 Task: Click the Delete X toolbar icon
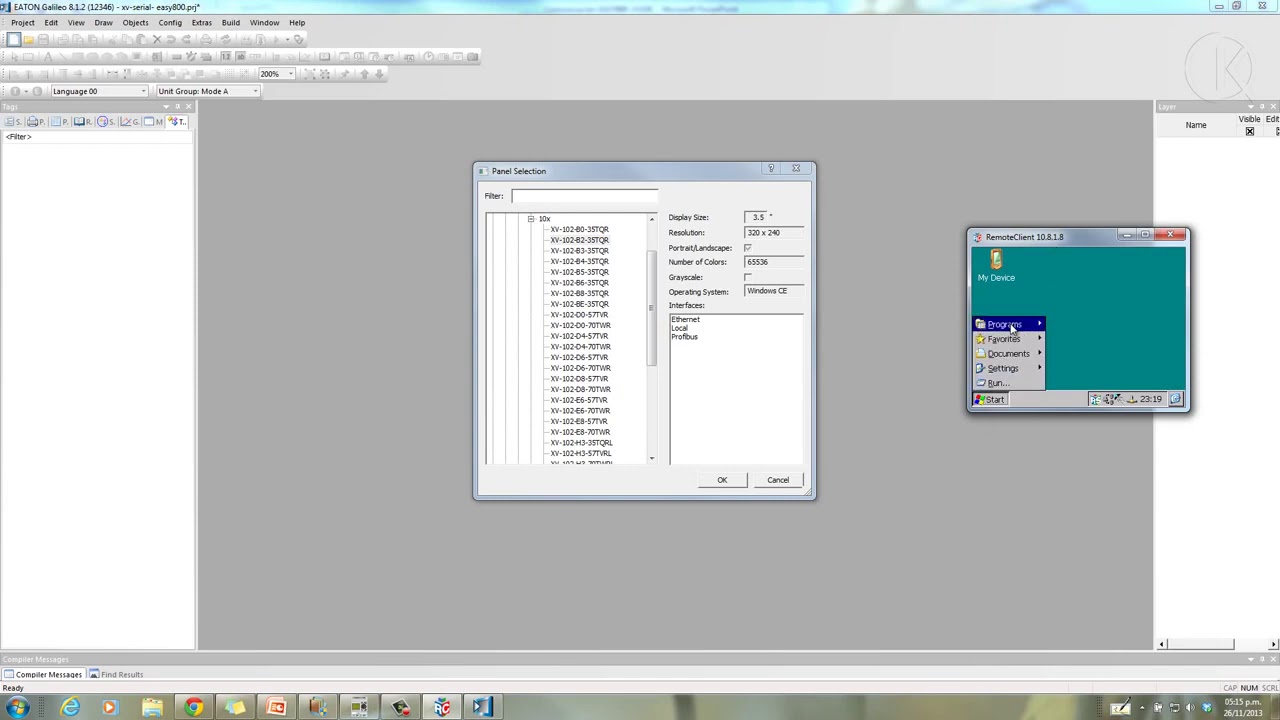[156, 39]
